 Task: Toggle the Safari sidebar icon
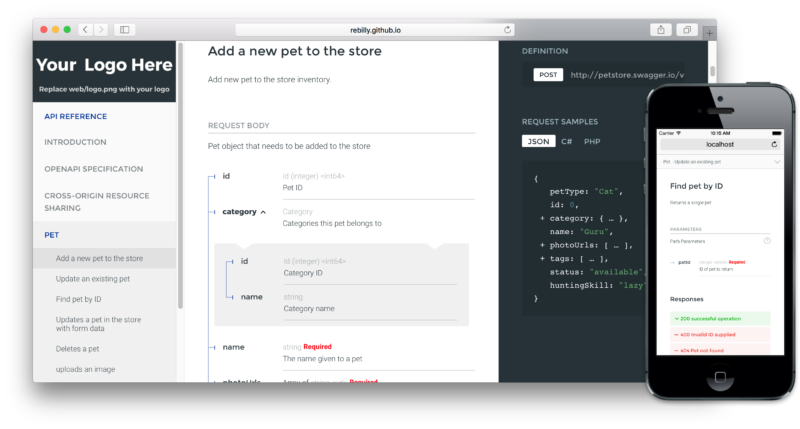[x=125, y=30]
